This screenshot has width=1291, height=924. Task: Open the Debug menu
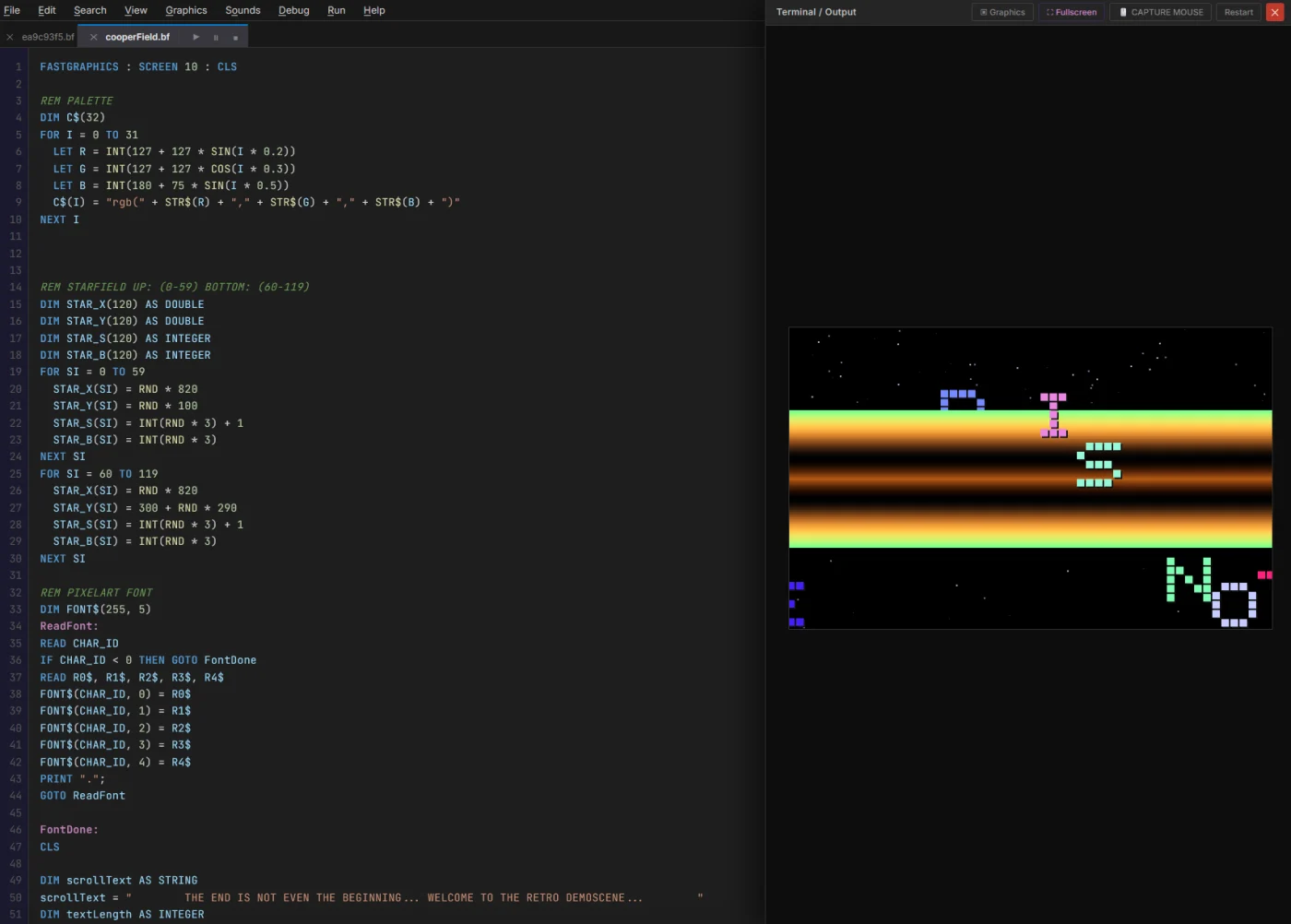294,10
